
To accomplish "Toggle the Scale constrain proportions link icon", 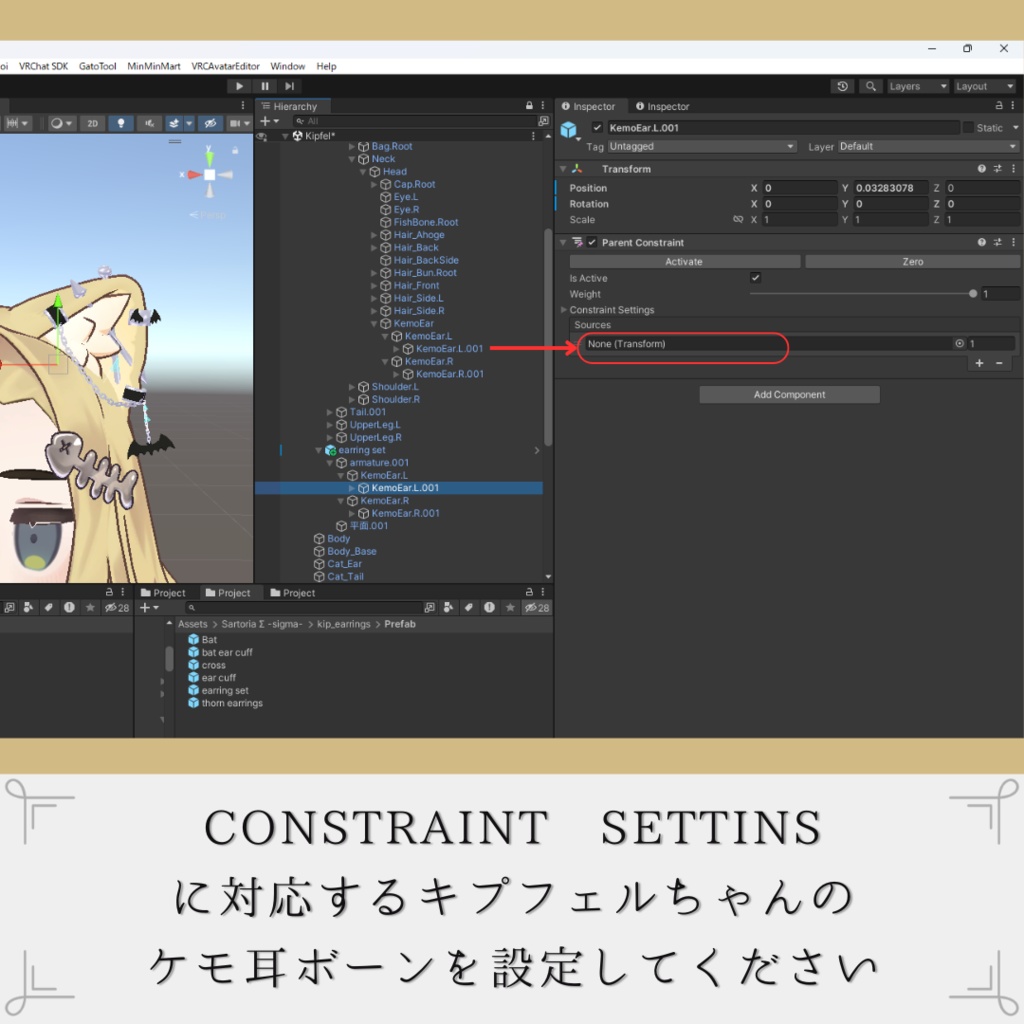I will coord(738,219).
